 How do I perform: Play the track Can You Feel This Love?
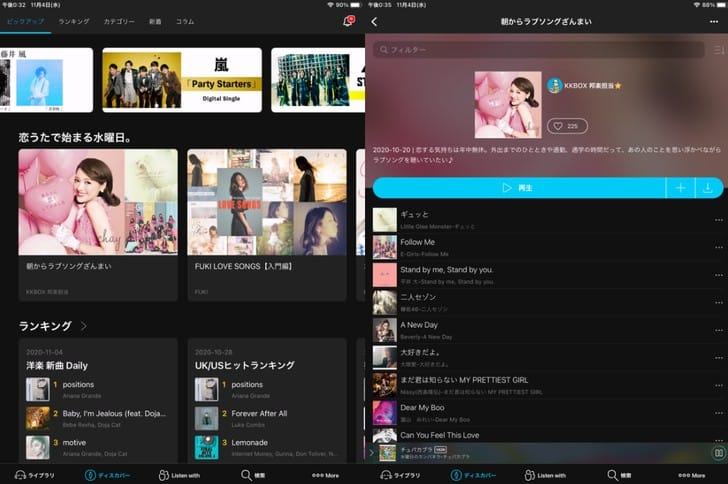pos(541,435)
